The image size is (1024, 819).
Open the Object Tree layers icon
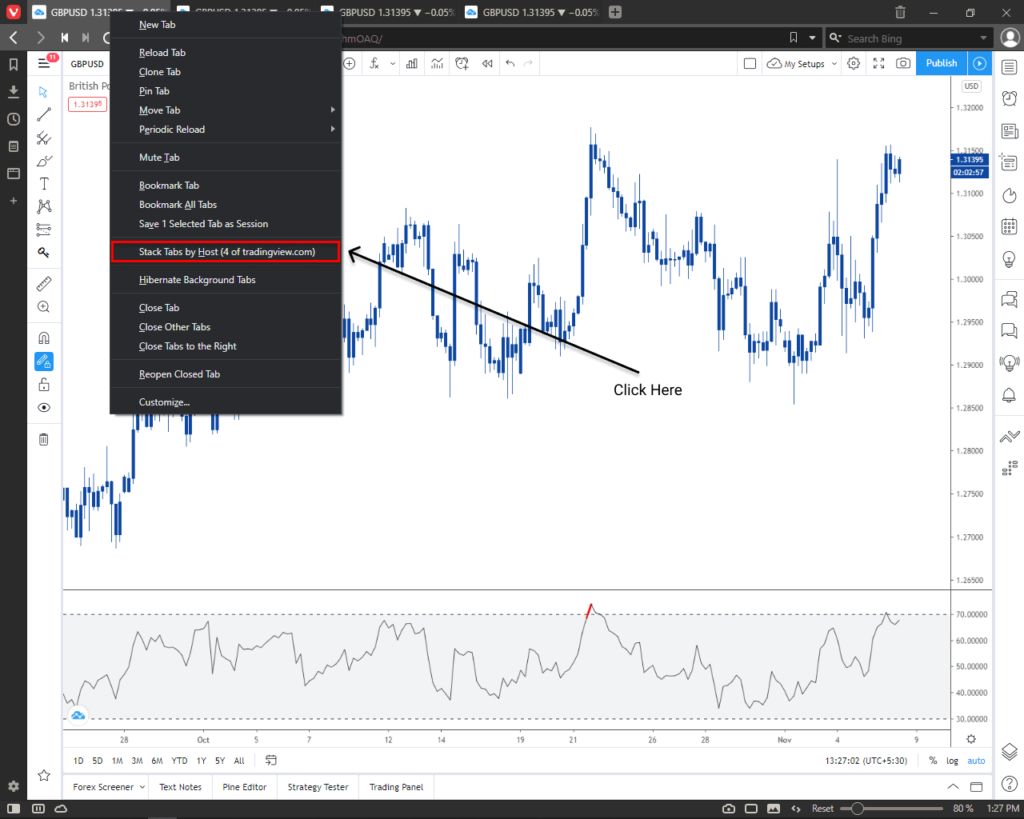[1009, 752]
